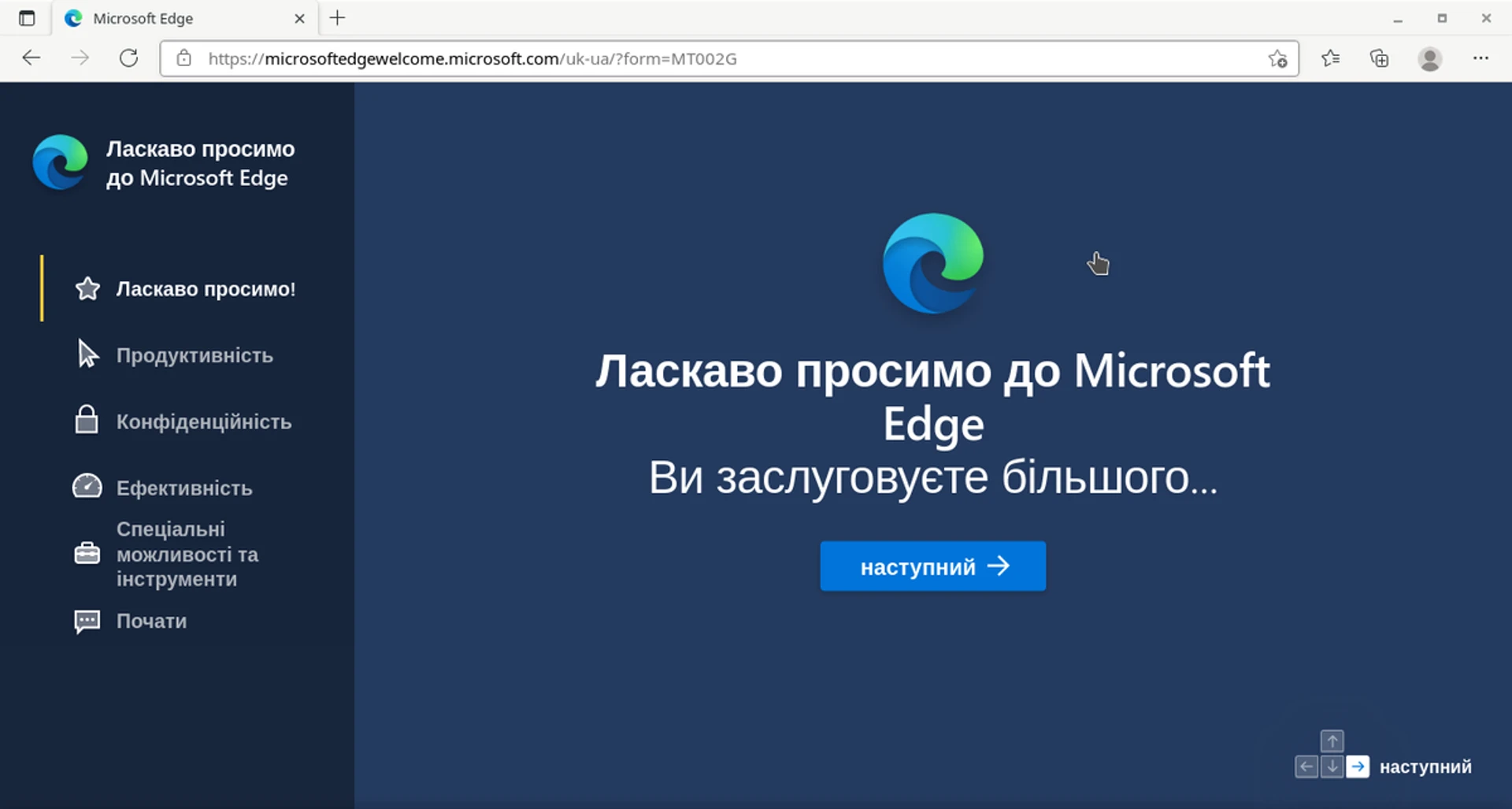Image resolution: width=1512 pixels, height=809 pixels.
Task: Select Ласкаво просимо! sidebar item
Action: 206,289
